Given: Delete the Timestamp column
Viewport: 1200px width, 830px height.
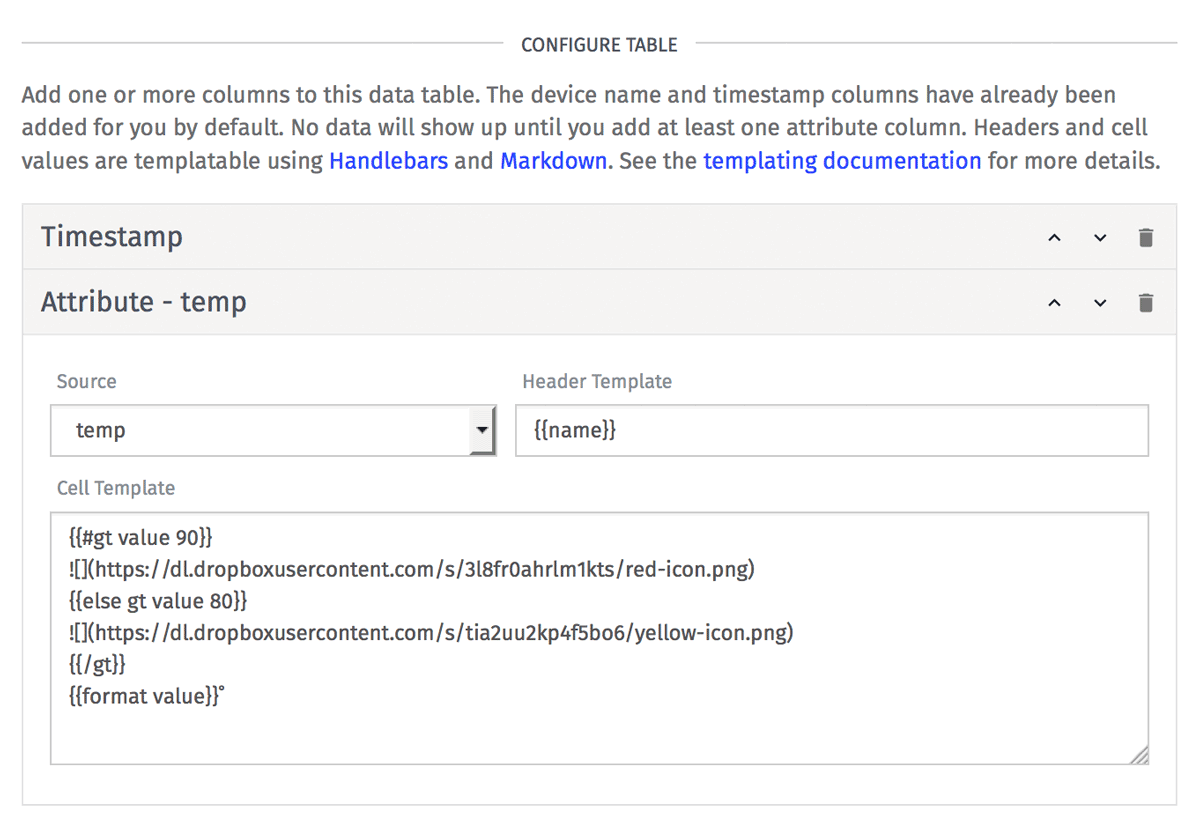Looking at the screenshot, I should [1146, 238].
